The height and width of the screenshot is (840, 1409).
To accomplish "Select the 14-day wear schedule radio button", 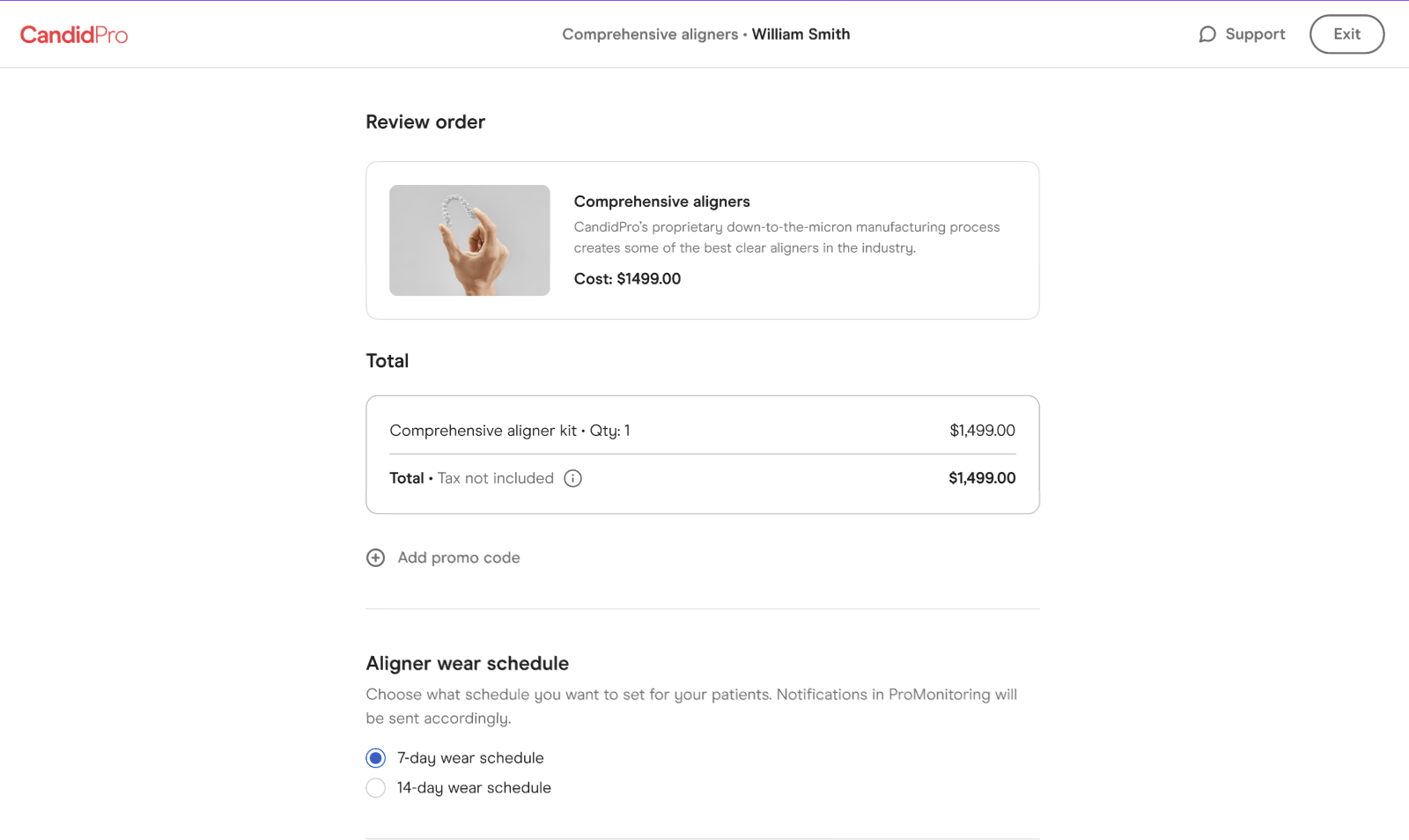I will tap(376, 788).
